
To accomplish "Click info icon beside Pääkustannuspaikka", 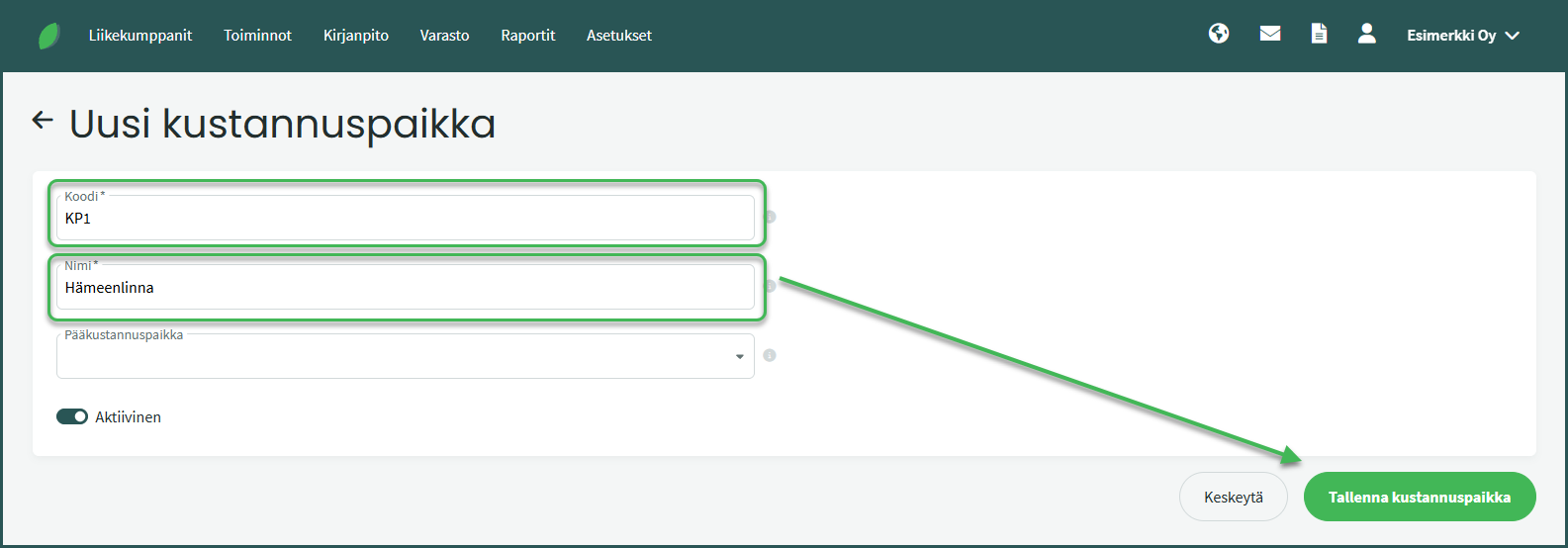I will (770, 355).
